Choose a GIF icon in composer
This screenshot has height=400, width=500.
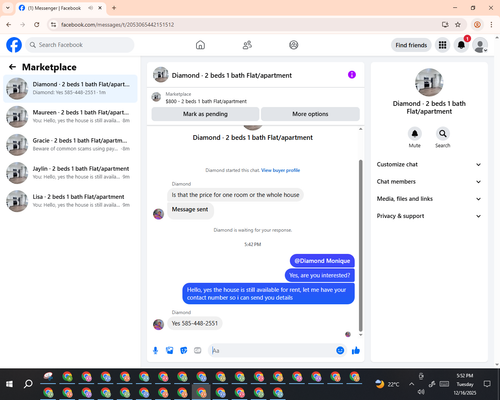click(198, 350)
